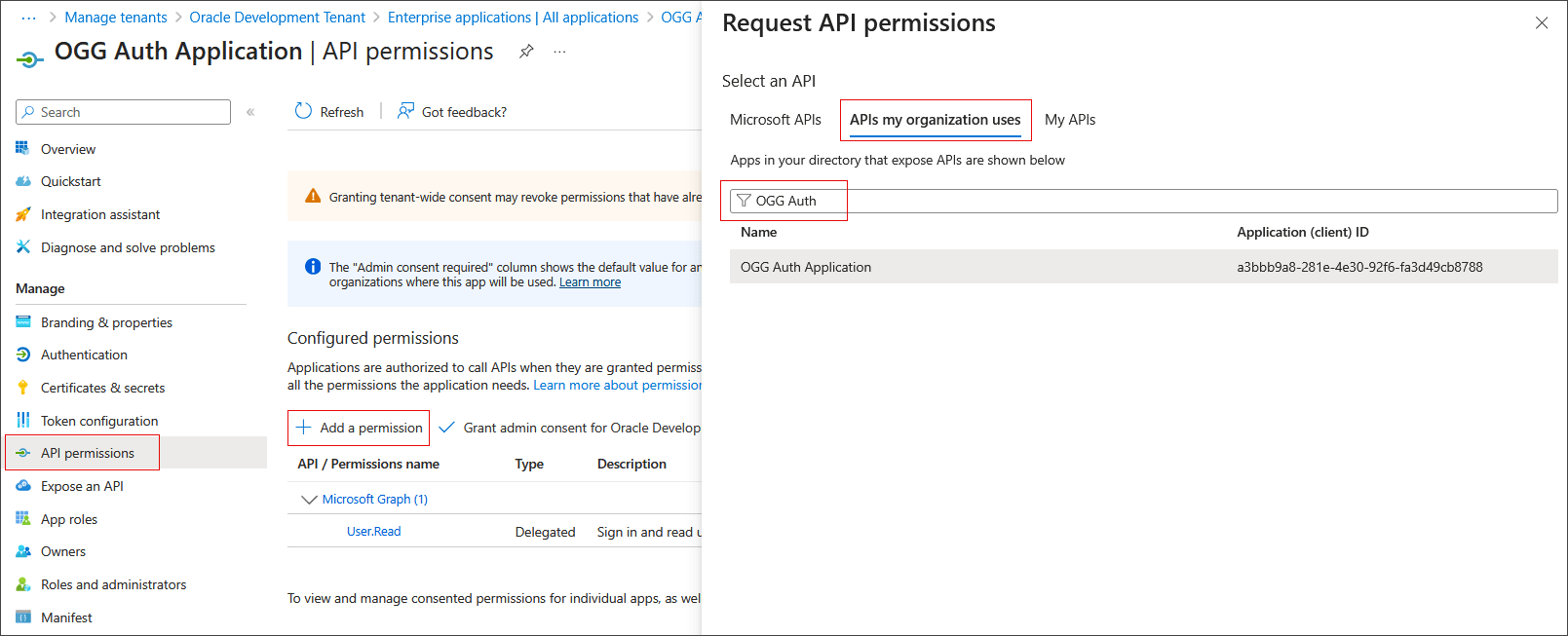1568x636 pixels.
Task: Click the Add a permission button
Action: (359, 428)
